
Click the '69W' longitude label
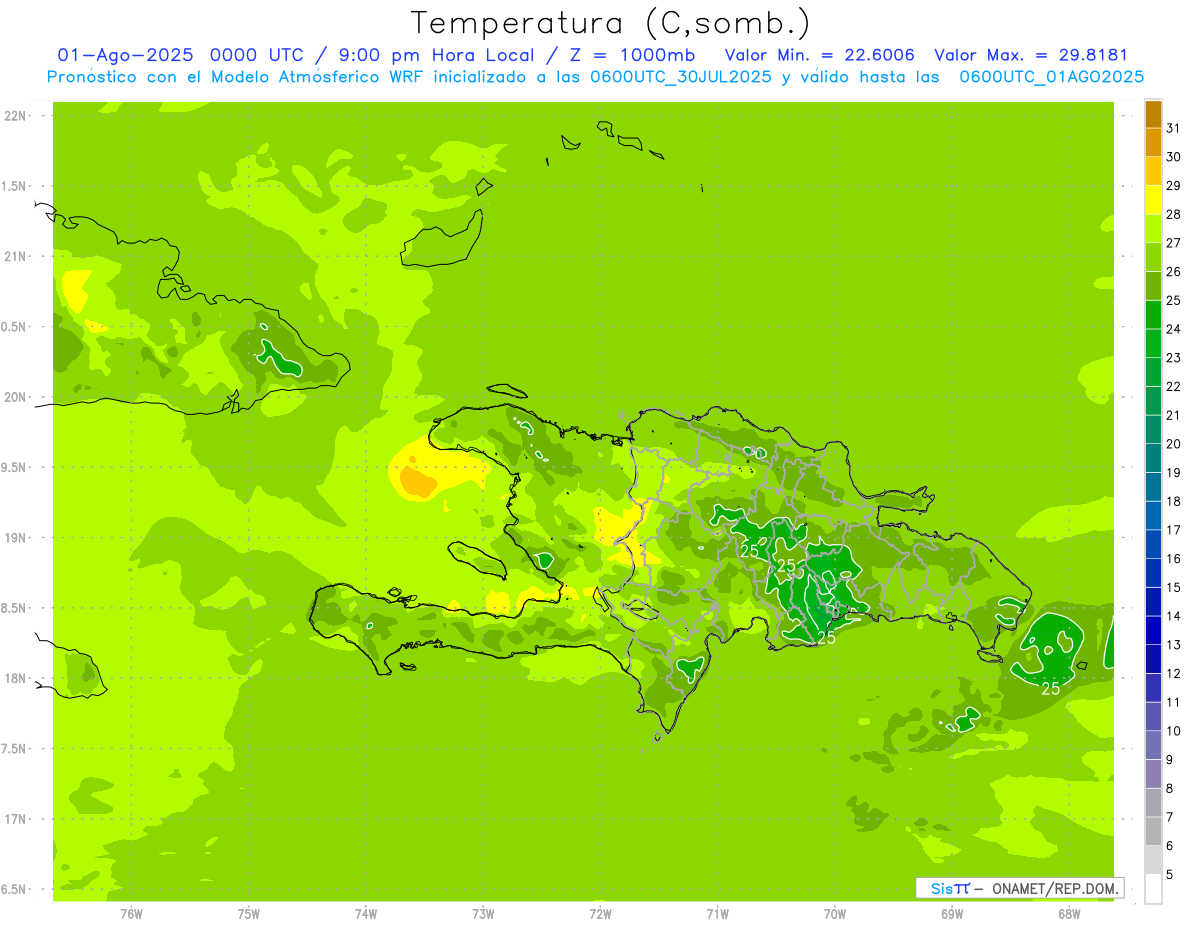coord(952,914)
